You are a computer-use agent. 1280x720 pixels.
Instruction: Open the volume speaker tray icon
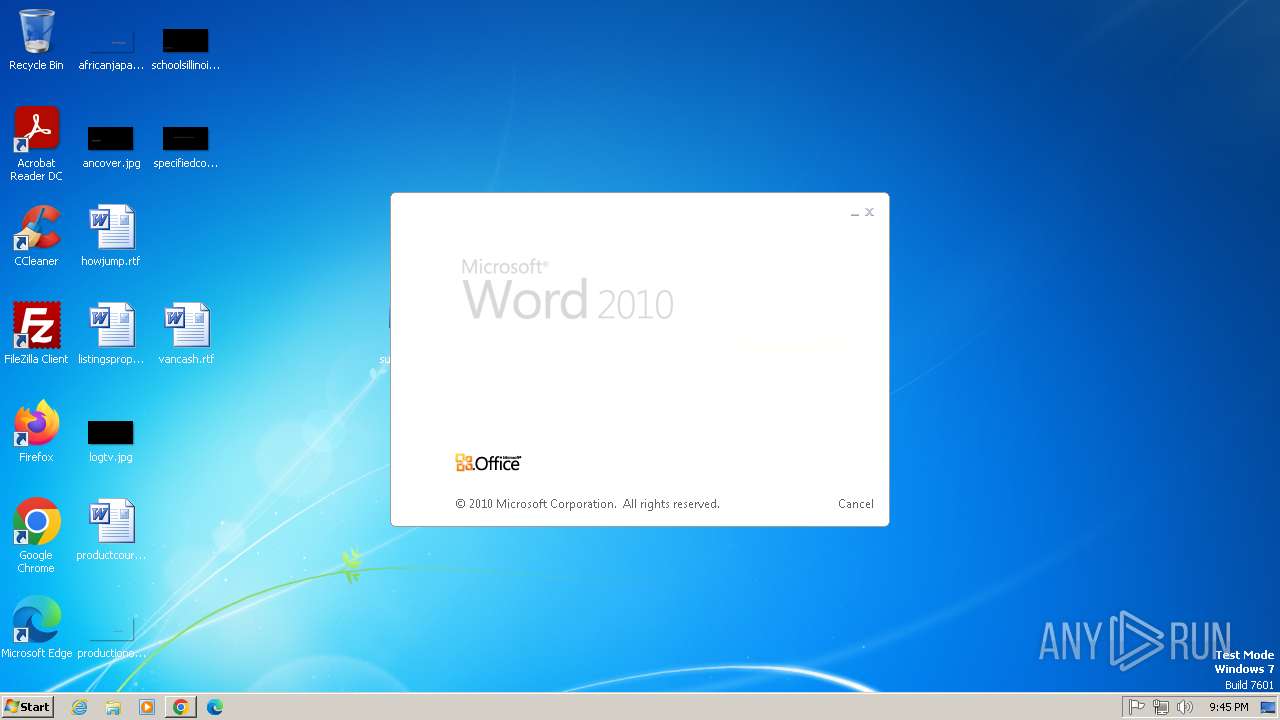tap(1185, 707)
